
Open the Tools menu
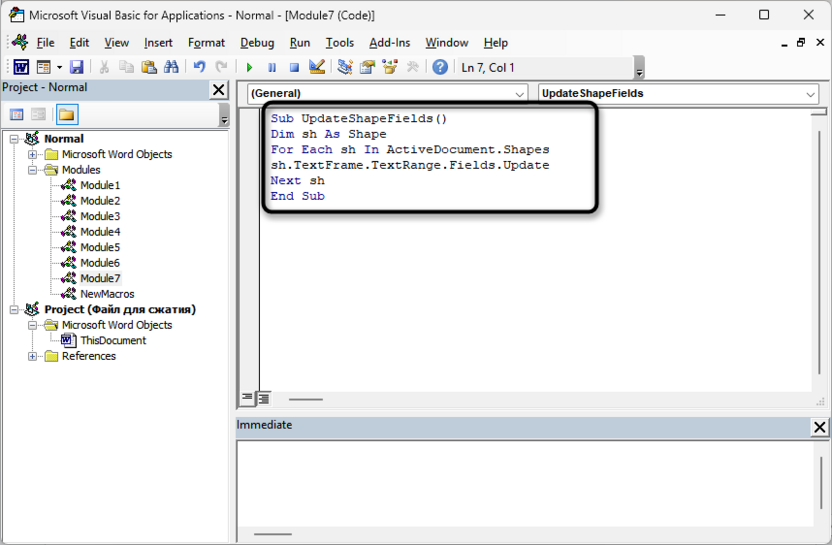click(x=340, y=43)
